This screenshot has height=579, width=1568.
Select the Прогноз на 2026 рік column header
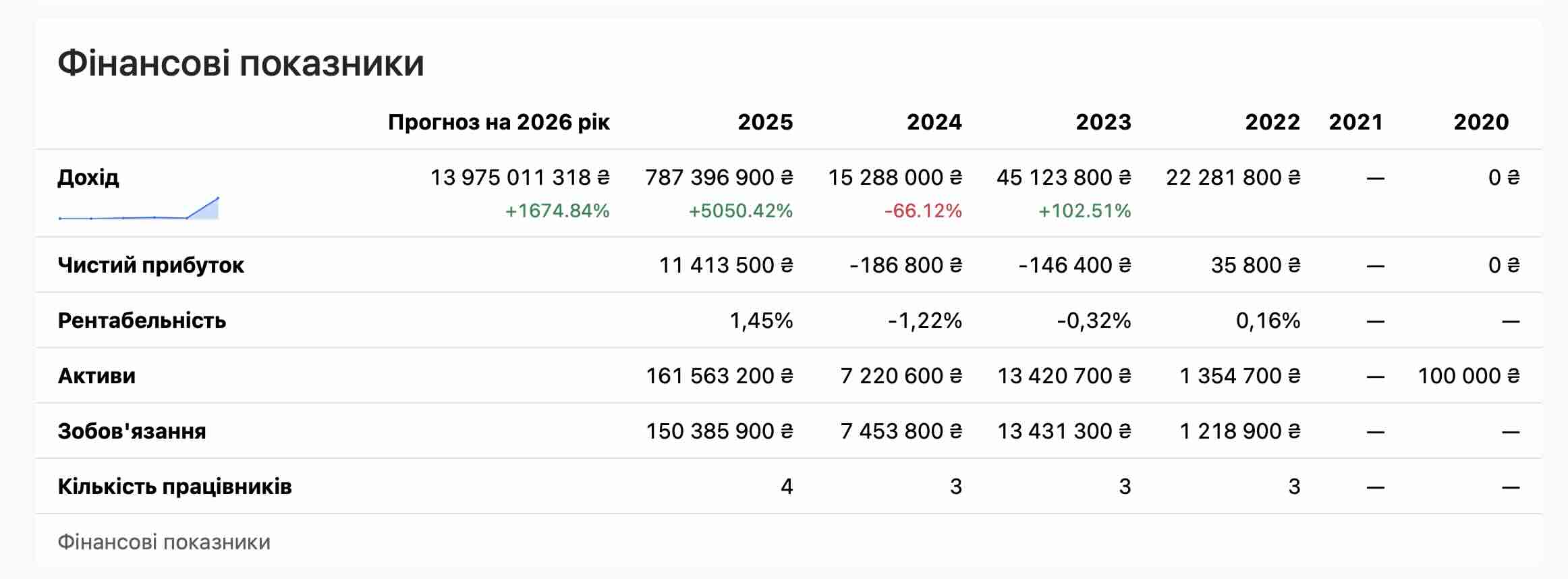499,122
